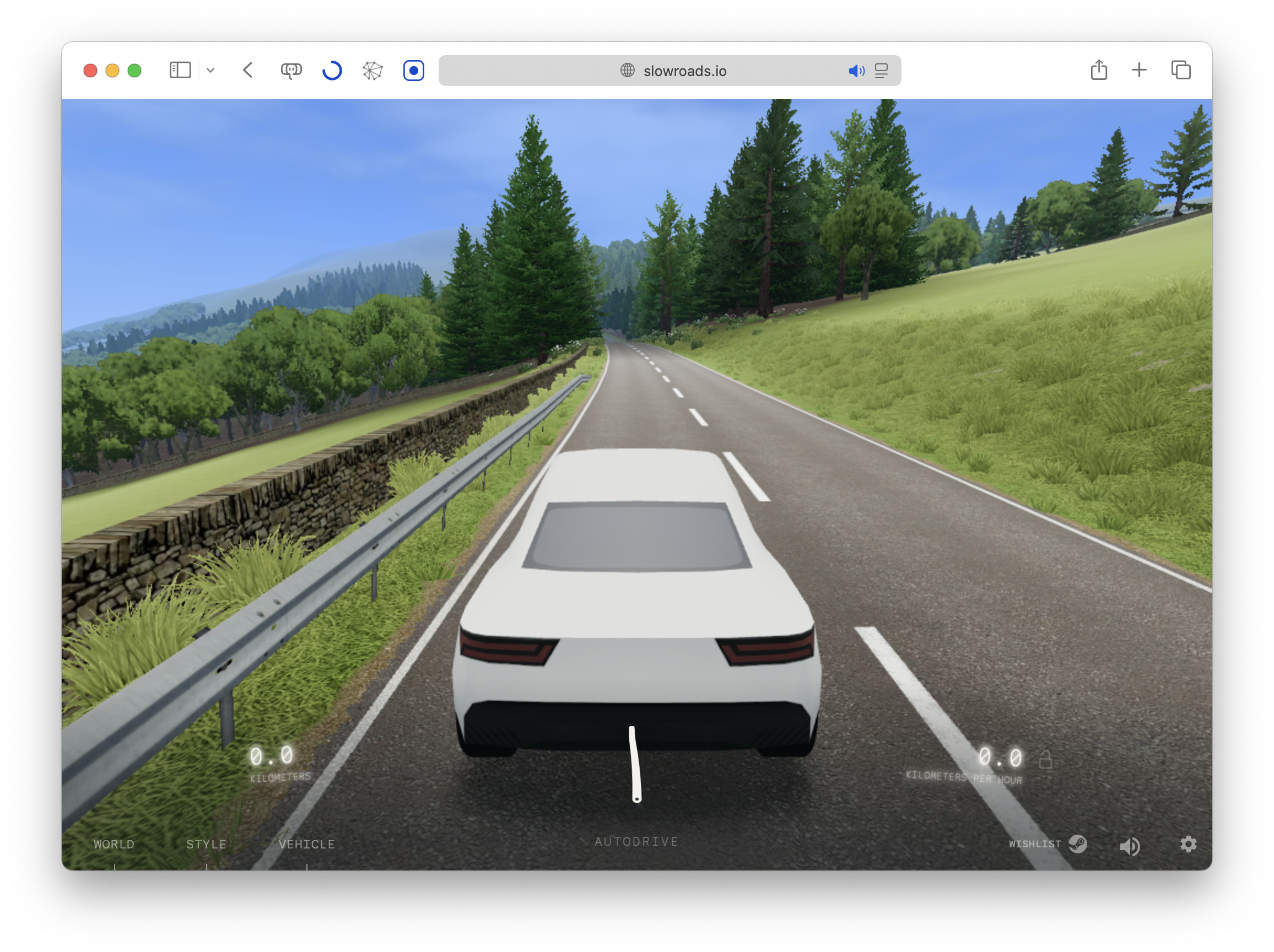Click the Steam logo next to Wishlist
This screenshot has width=1274, height=952.
tap(1077, 843)
